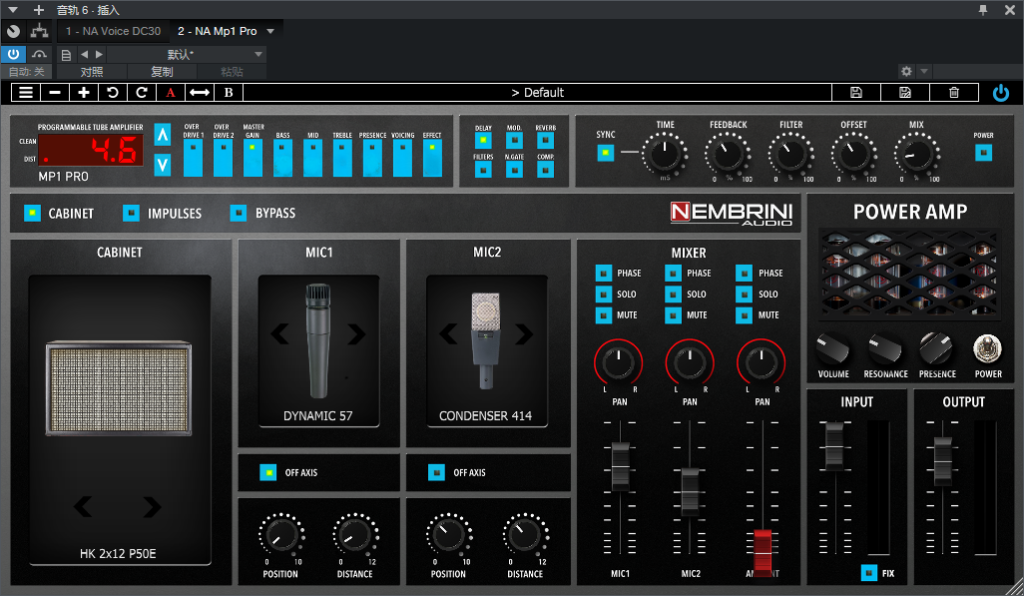Click the 对照 compare button

coord(92,72)
